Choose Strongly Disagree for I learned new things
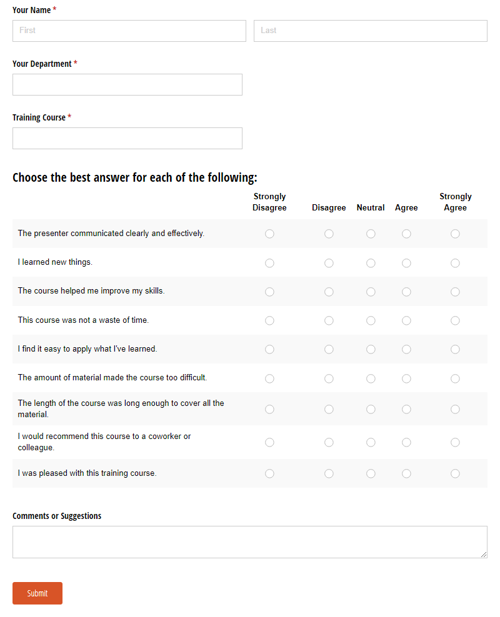This screenshot has width=500, height=617. pyautogui.click(x=269, y=263)
